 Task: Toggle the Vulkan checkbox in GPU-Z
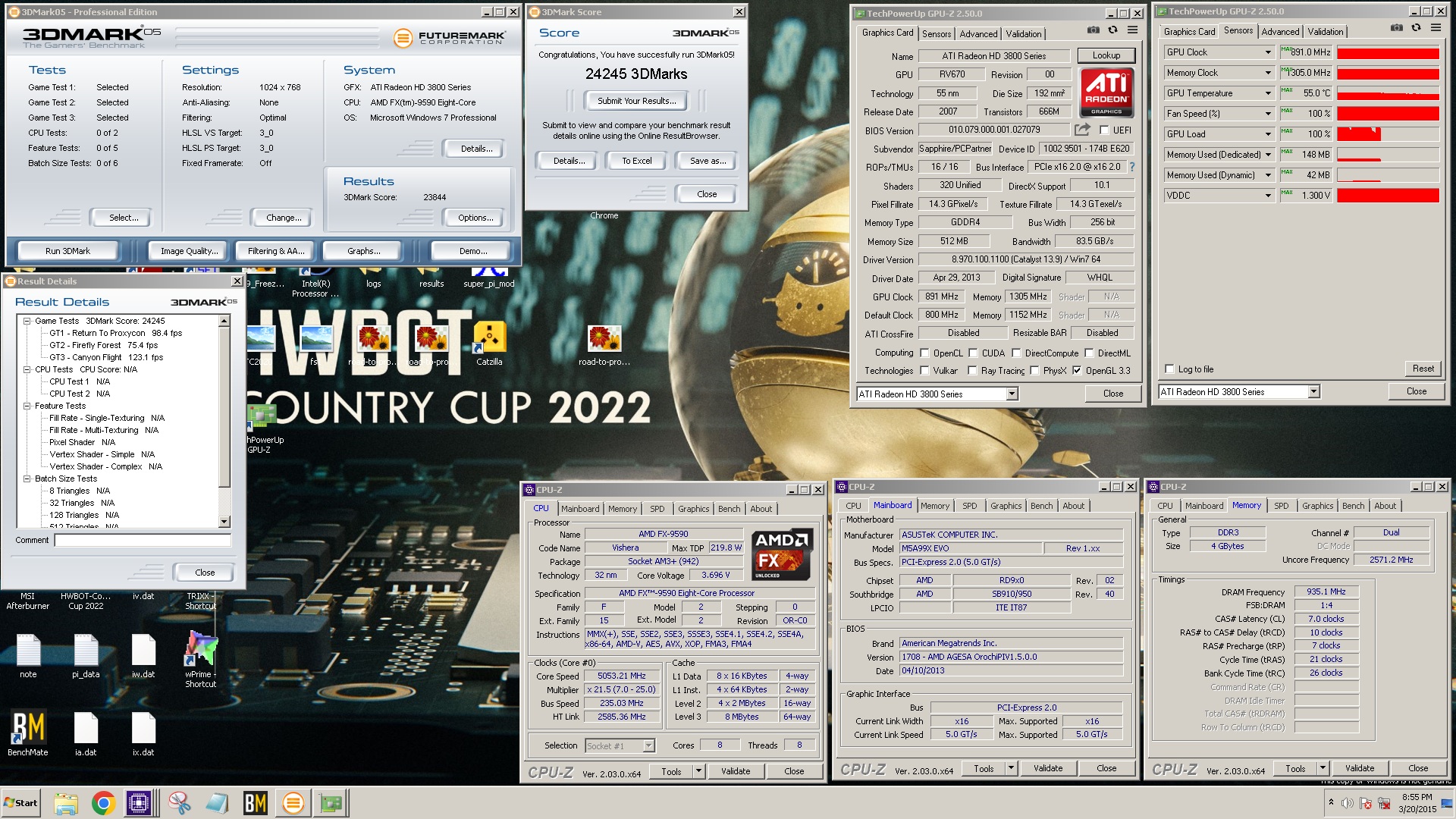(924, 371)
